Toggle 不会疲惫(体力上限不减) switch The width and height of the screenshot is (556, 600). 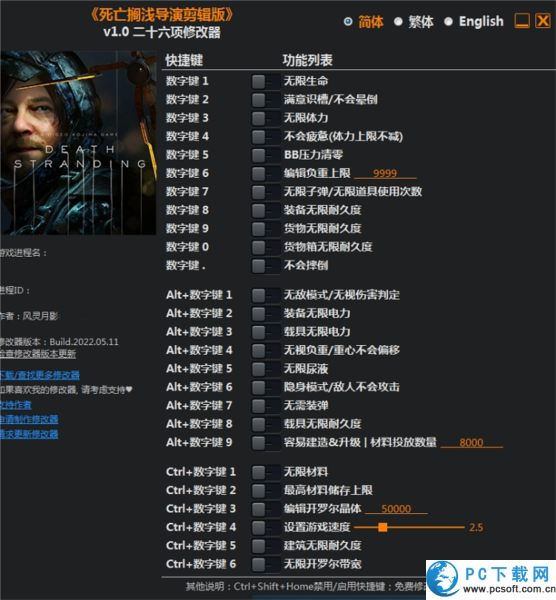265,137
